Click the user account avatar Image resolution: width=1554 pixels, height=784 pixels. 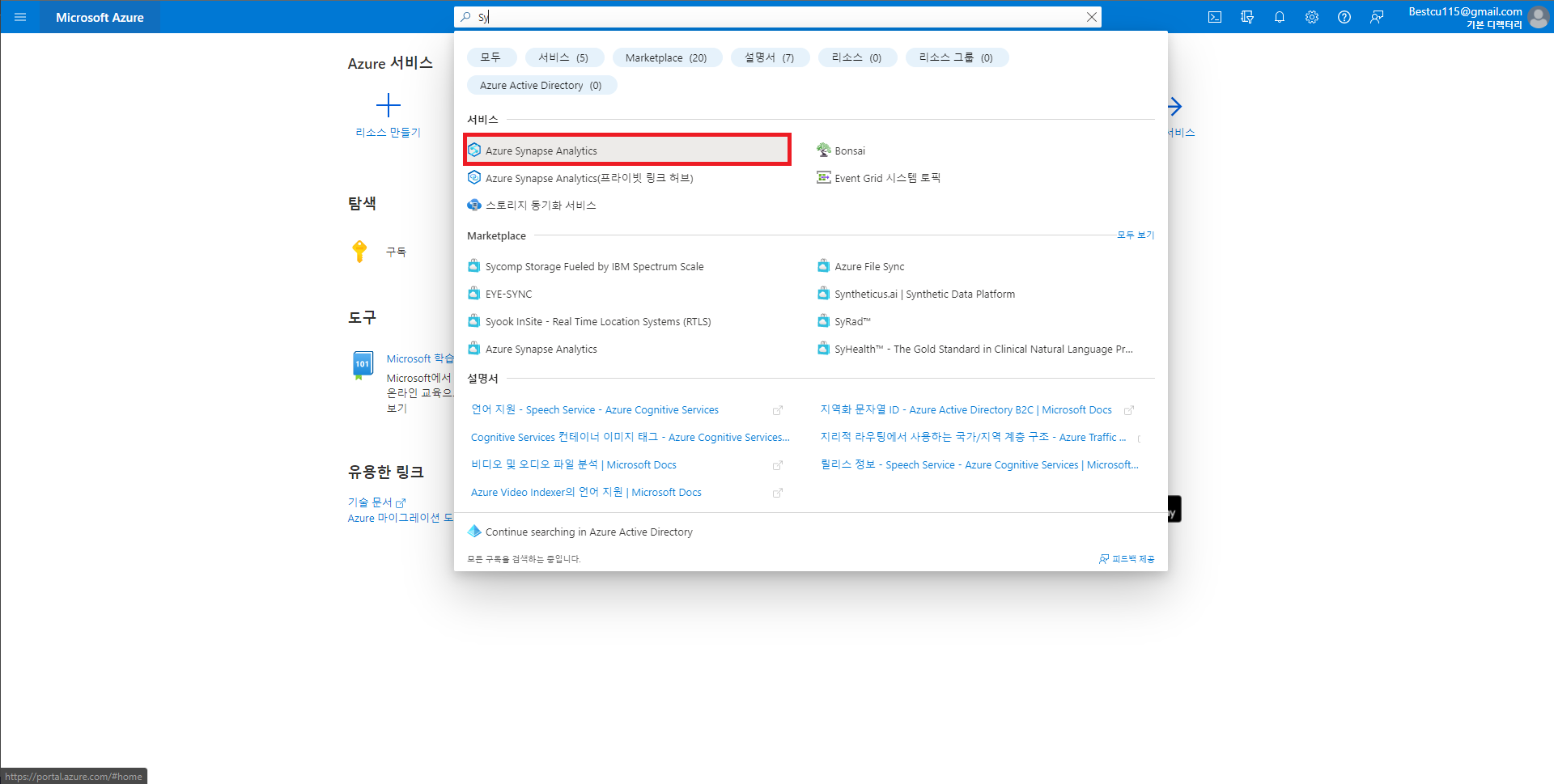(x=1539, y=17)
